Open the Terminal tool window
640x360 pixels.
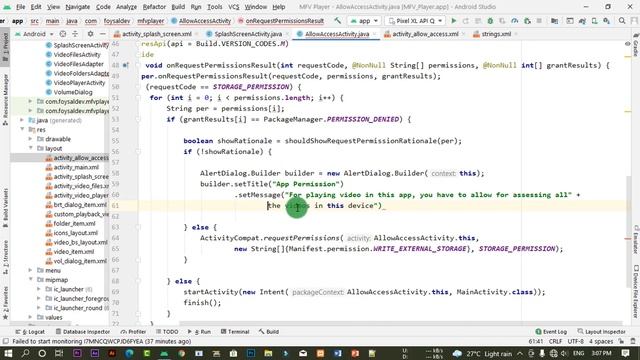pyautogui.click(x=235, y=332)
